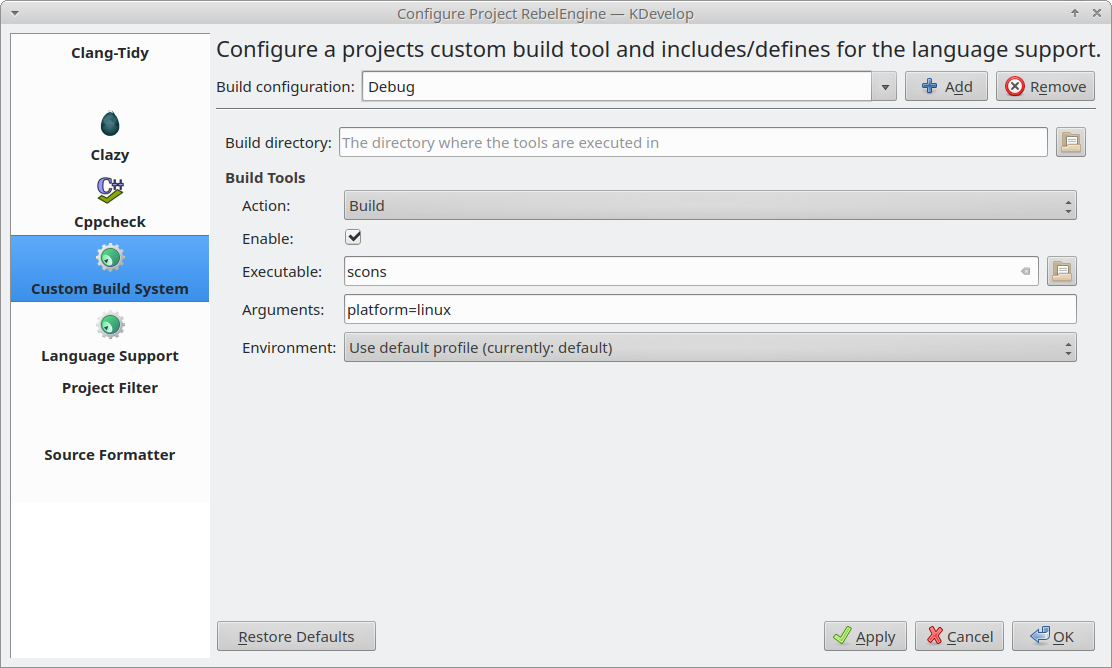The height and width of the screenshot is (668, 1112).
Task: Close the Configure Project dialog window
Action: click(1096, 13)
